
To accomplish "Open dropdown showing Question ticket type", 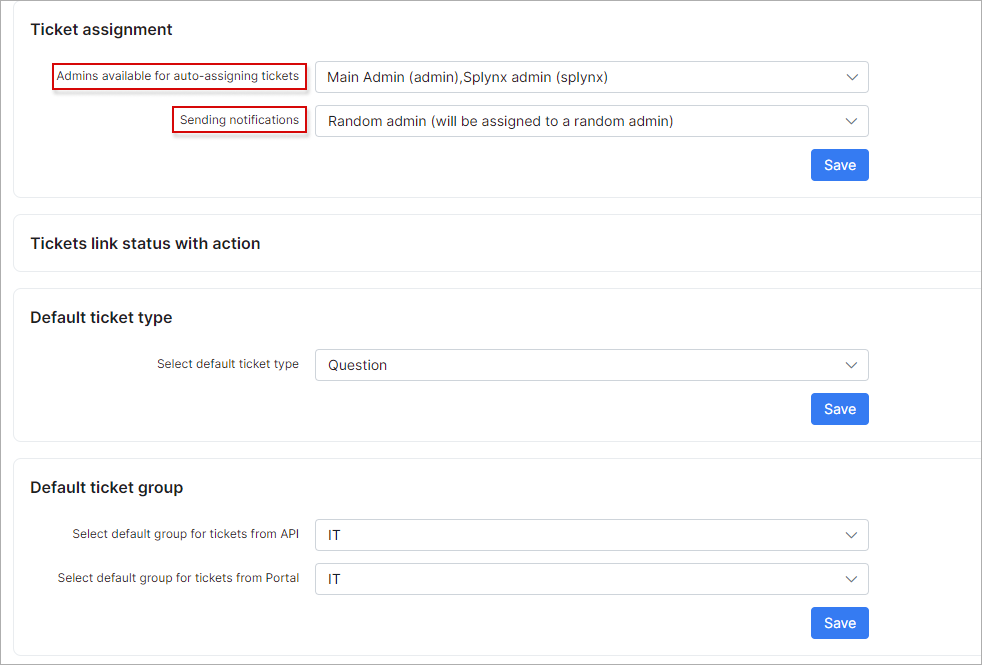I will pos(580,365).
